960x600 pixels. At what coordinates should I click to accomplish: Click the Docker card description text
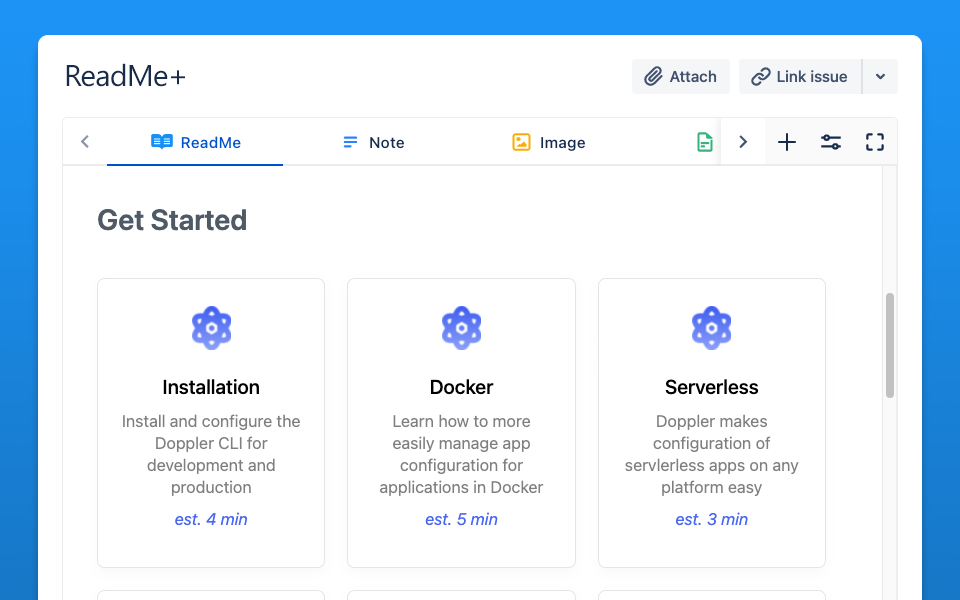tap(462, 454)
